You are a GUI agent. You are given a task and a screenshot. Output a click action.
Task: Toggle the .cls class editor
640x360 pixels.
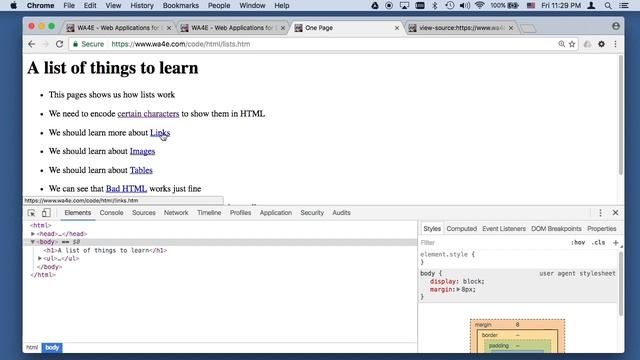[598, 242]
